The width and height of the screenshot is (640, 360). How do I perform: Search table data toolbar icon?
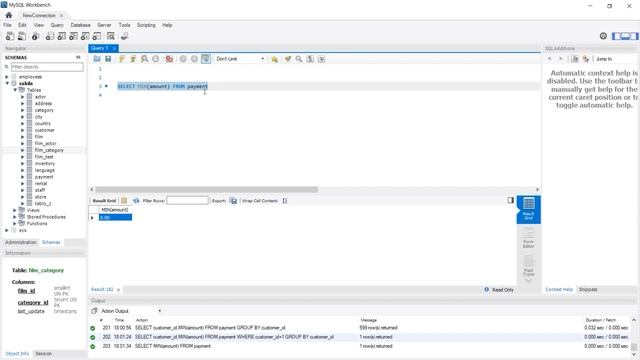[111, 36]
